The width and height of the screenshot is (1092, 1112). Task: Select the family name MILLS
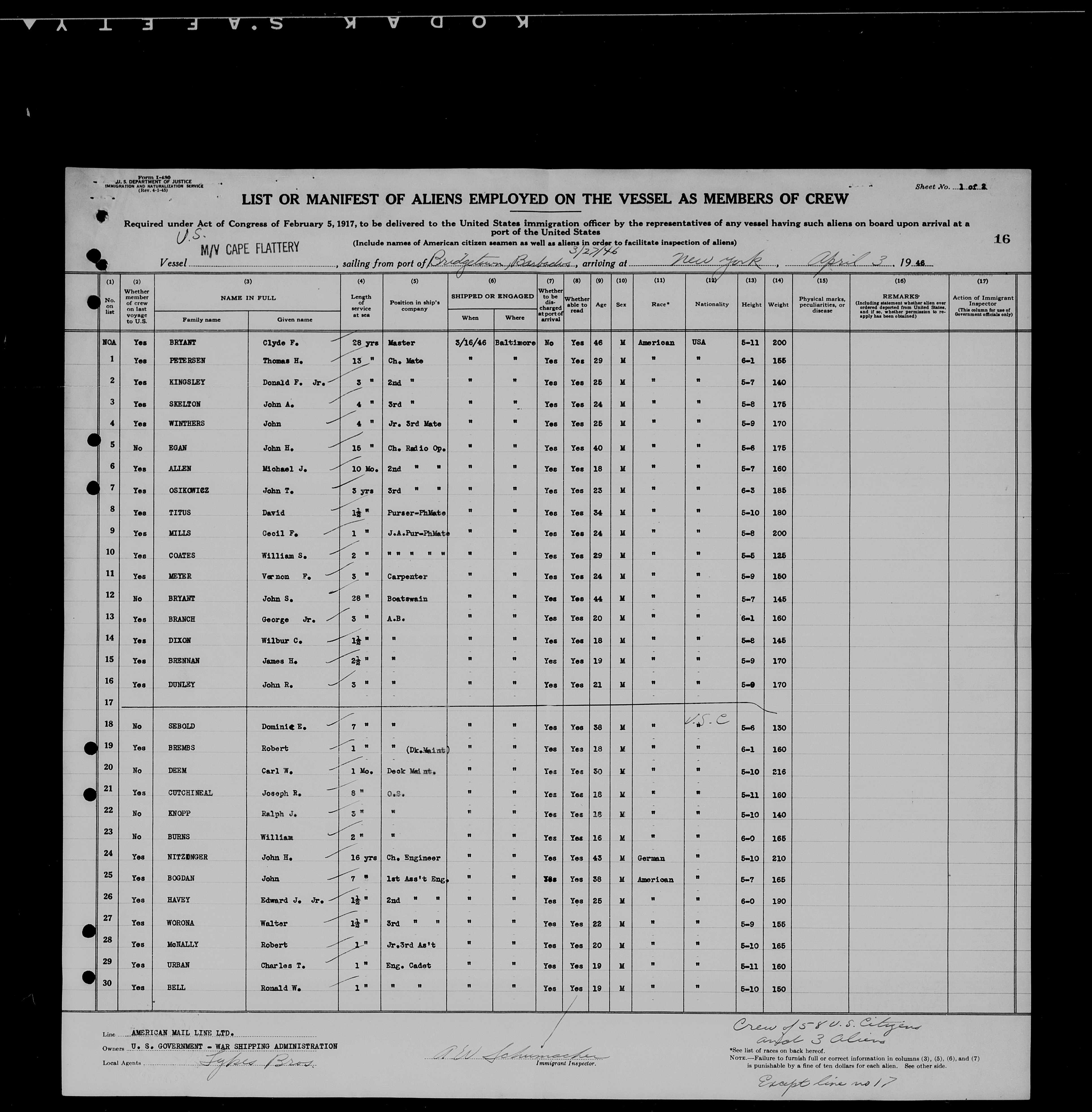point(180,533)
